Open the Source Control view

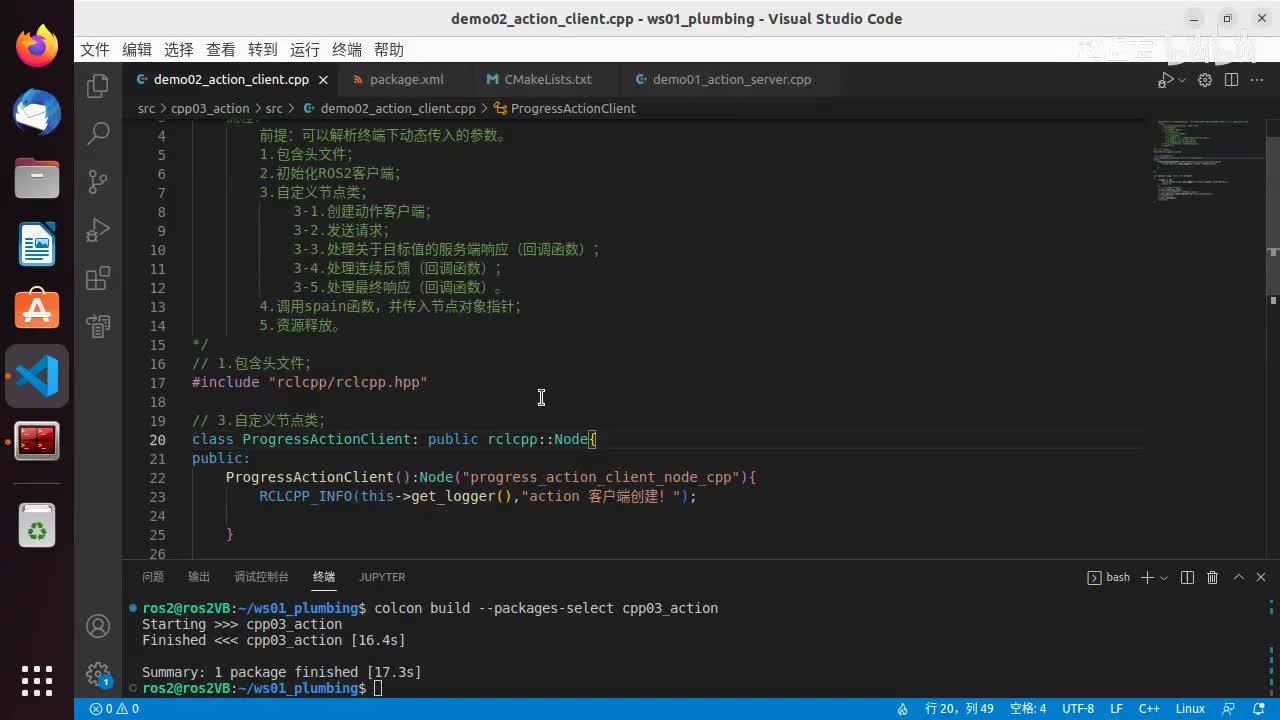click(98, 181)
